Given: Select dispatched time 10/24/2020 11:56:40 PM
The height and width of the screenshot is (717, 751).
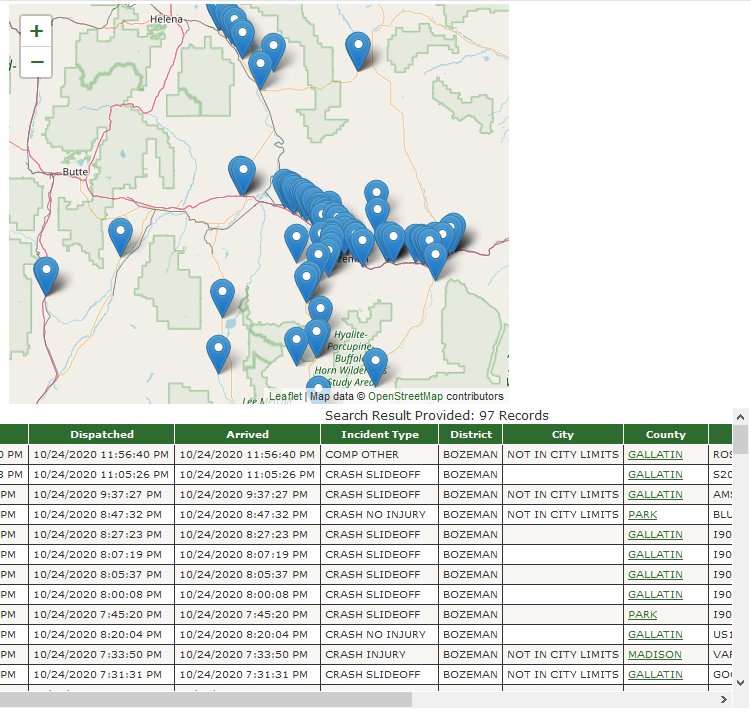Looking at the screenshot, I should click(102, 455).
